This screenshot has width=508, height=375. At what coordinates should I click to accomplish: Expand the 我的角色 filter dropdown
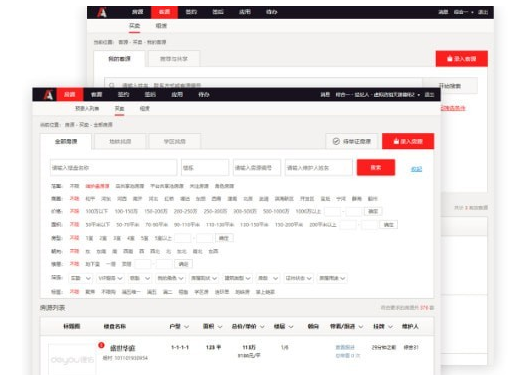(170, 278)
